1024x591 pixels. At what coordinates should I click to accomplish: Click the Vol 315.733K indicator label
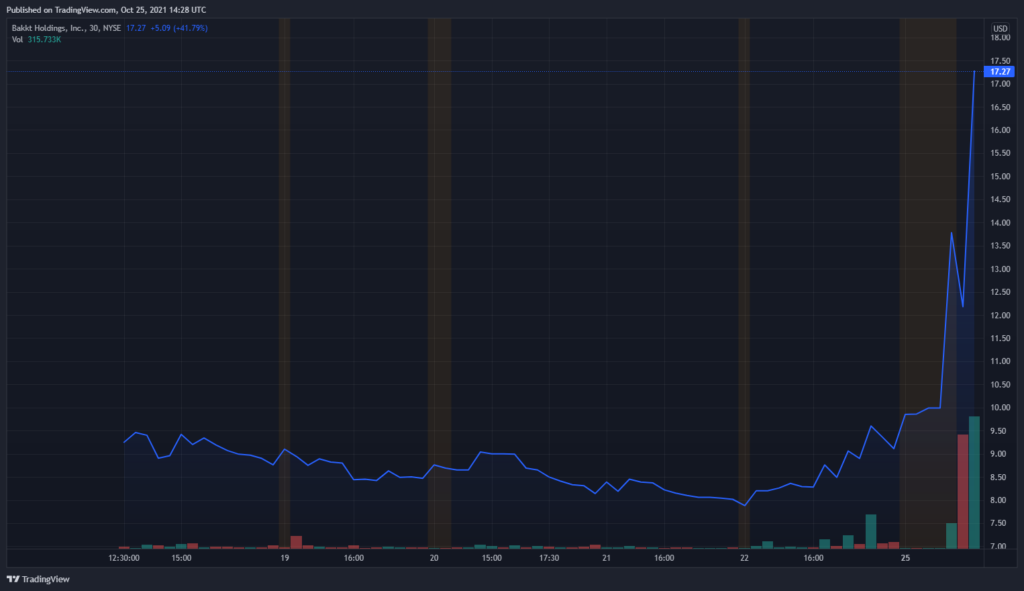click(x=37, y=40)
